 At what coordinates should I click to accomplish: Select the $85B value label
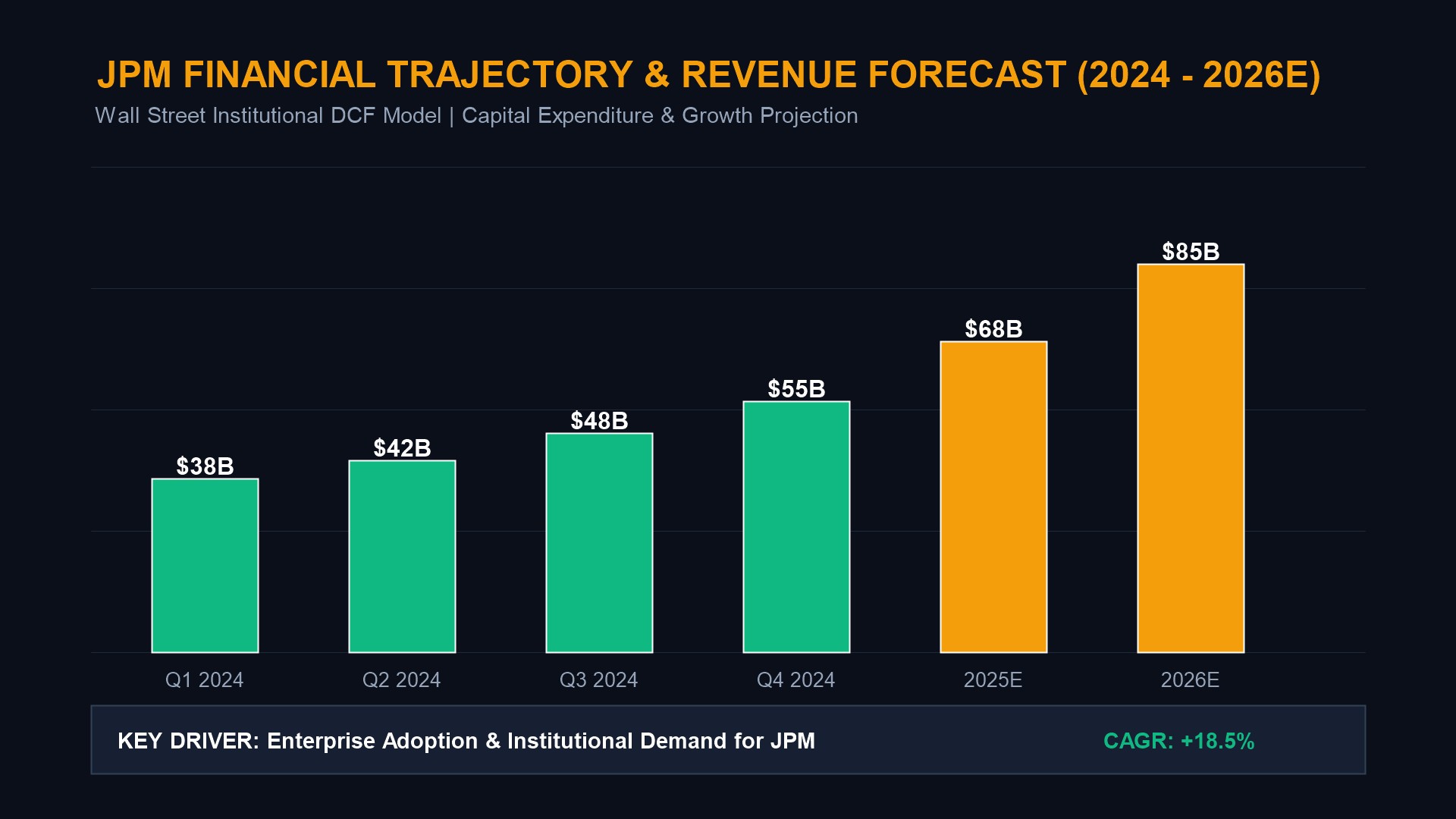click(x=1191, y=251)
